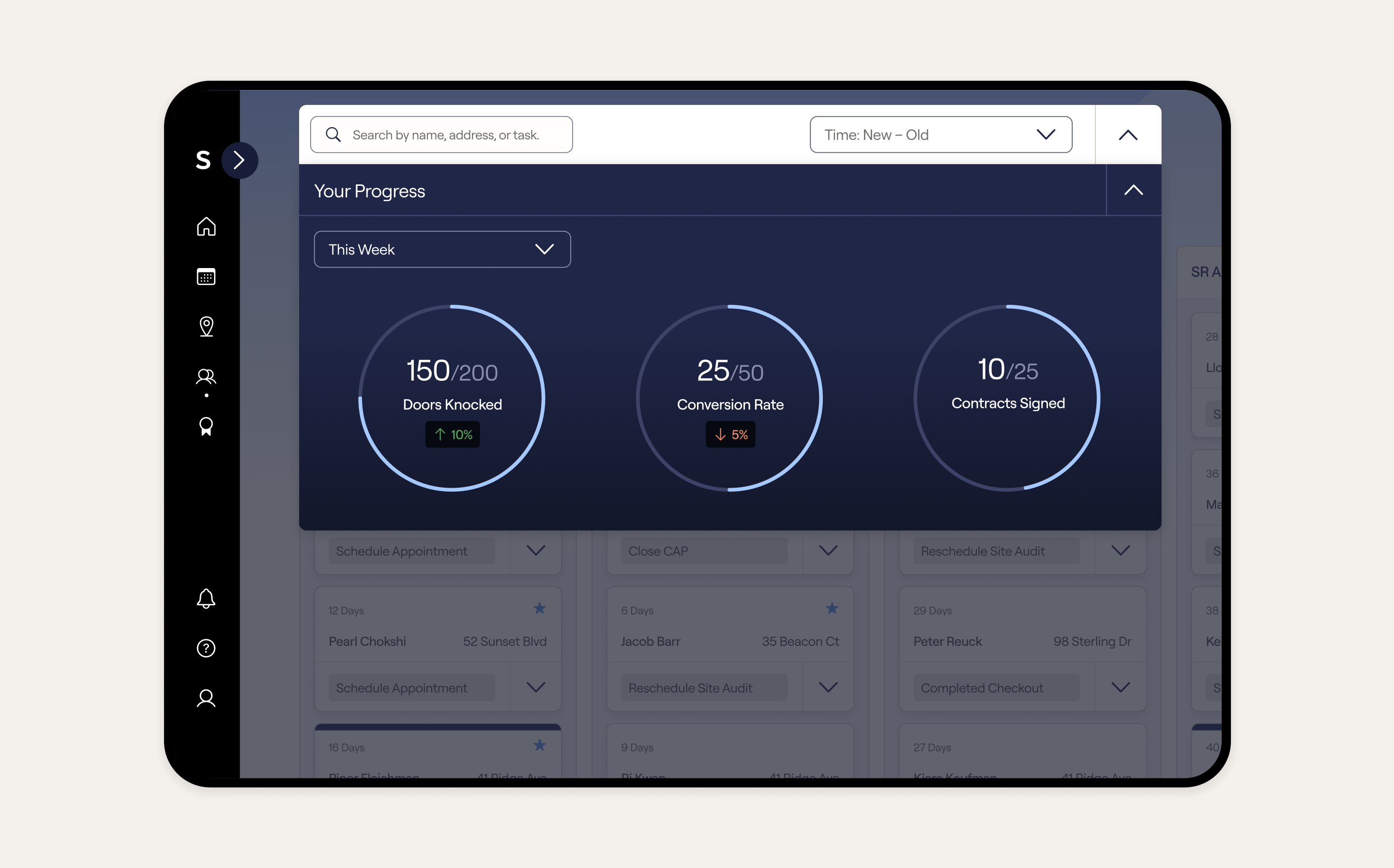Viewport: 1394px width, 868px height.
Task: Open the map pin location icon
Action: pyautogui.click(x=206, y=327)
